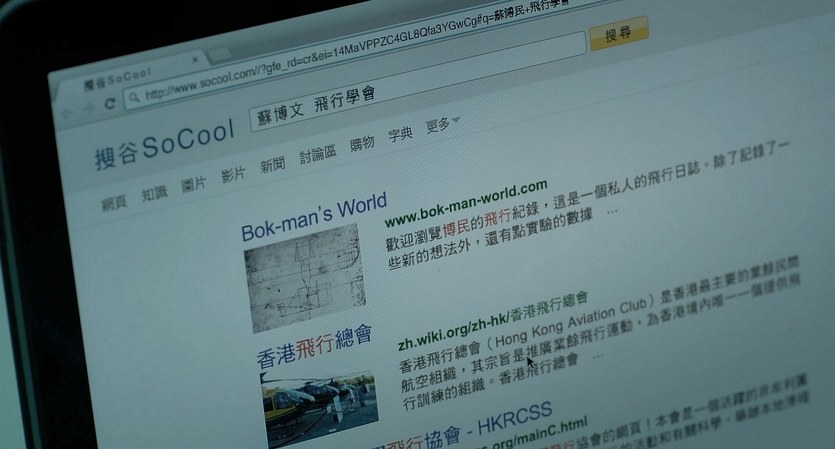Image resolution: width=835 pixels, height=449 pixels.
Task: Click the browser back arrow
Action: pyautogui.click(x=67, y=111)
